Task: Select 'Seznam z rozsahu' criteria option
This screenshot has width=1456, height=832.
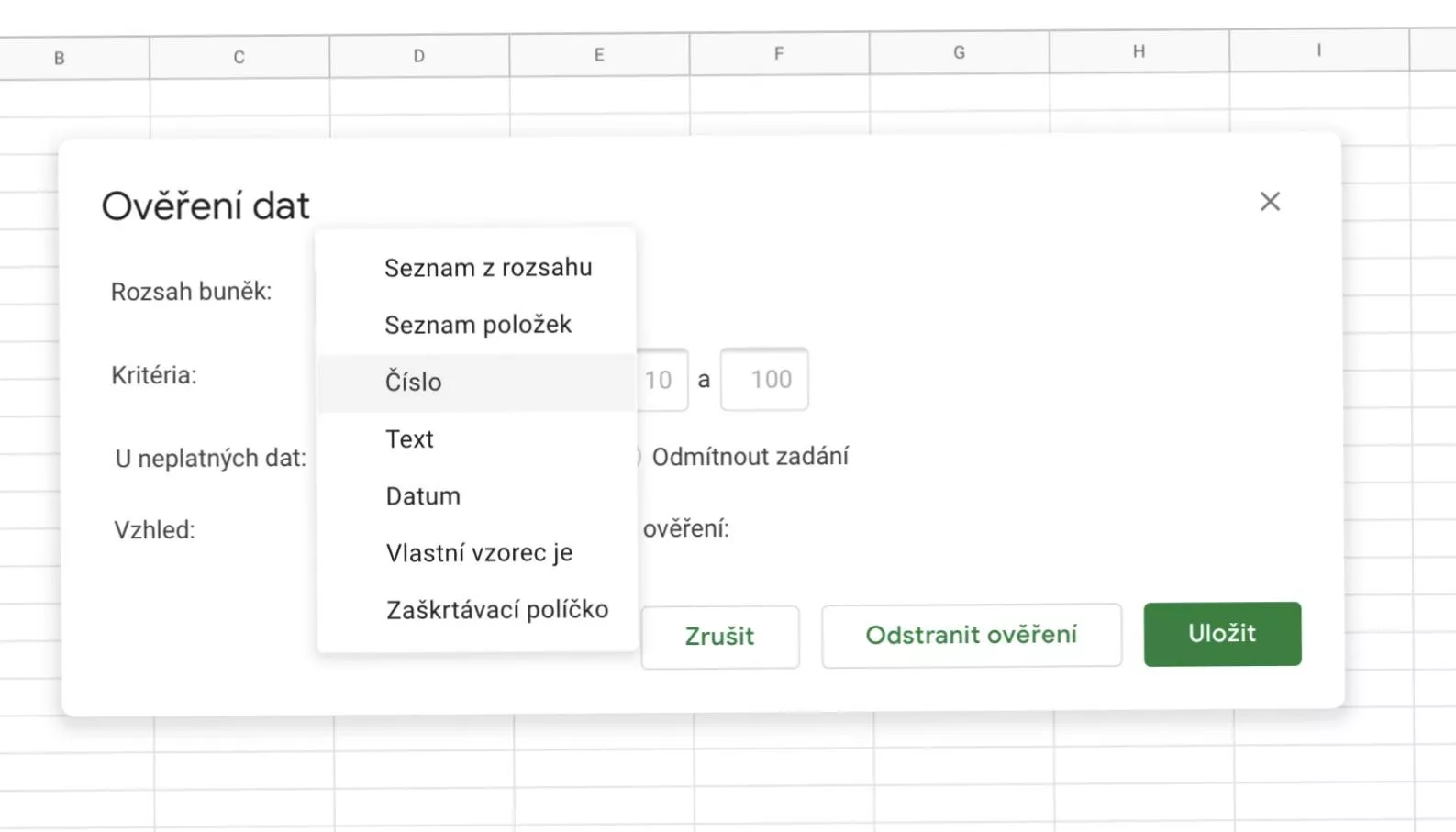Action: [x=477, y=268]
